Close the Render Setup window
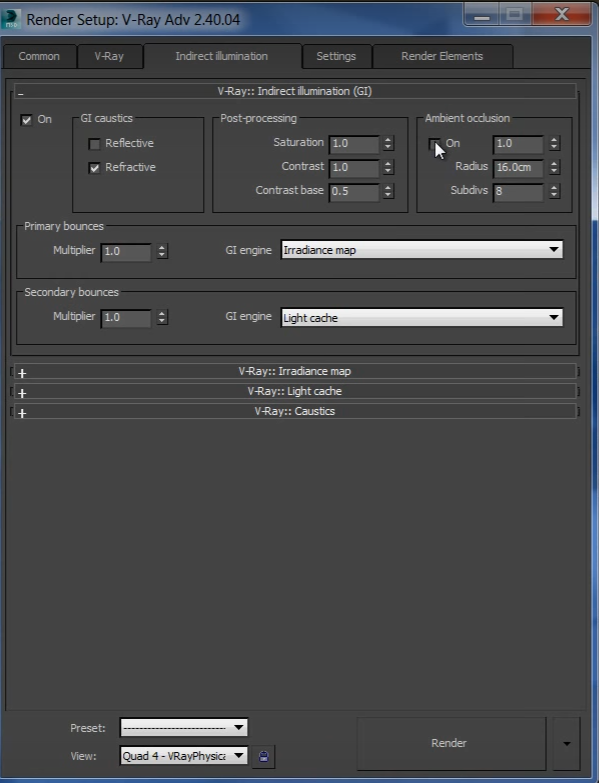Image resolution: width=599 pixels, height=783 pixels. [562, 14]
